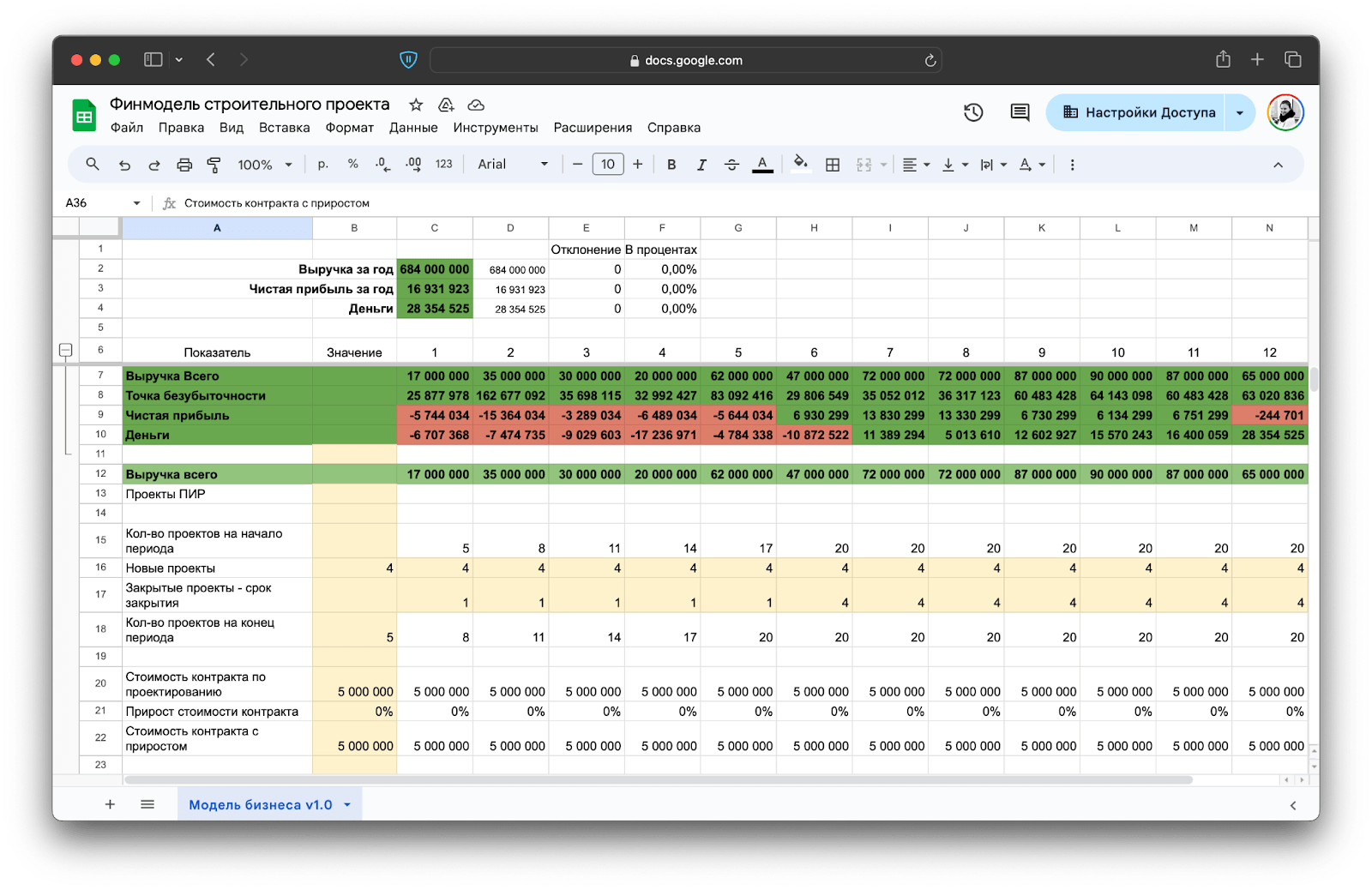
Task: Open the cell borders tool
Action: (x=832, y=165)
